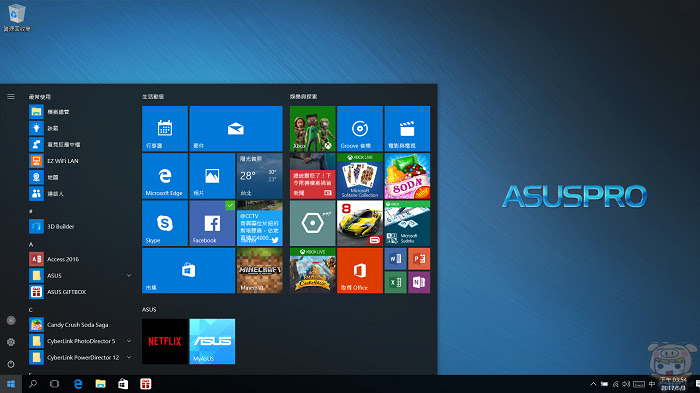Open the MyASUS tile

[x=212, y=341]
